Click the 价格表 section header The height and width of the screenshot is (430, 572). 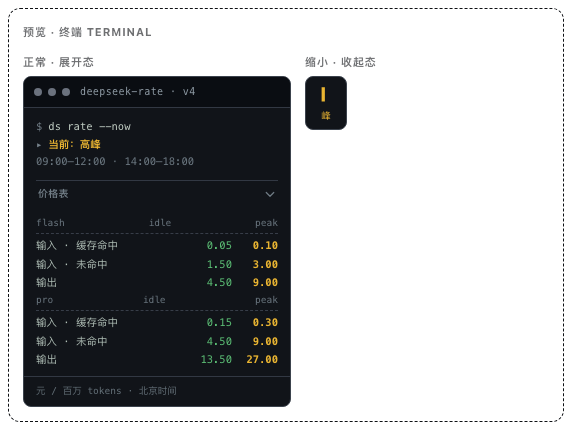[157, 194]
